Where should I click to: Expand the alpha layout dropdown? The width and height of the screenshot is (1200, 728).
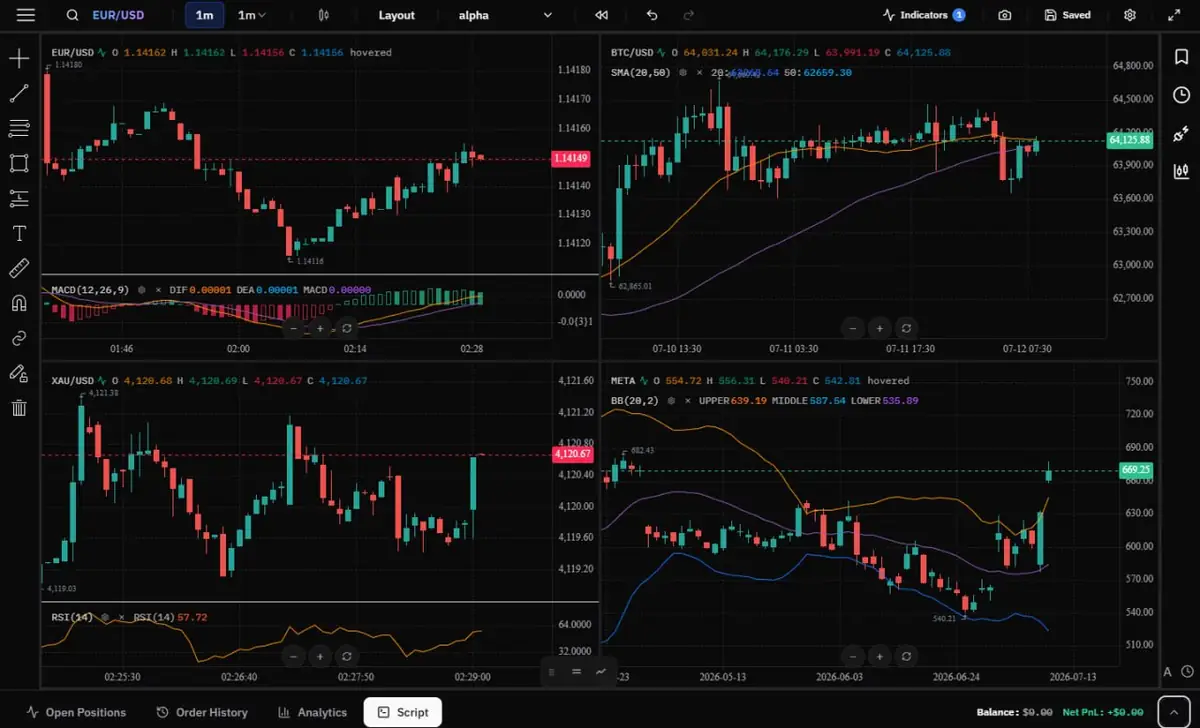505,15
